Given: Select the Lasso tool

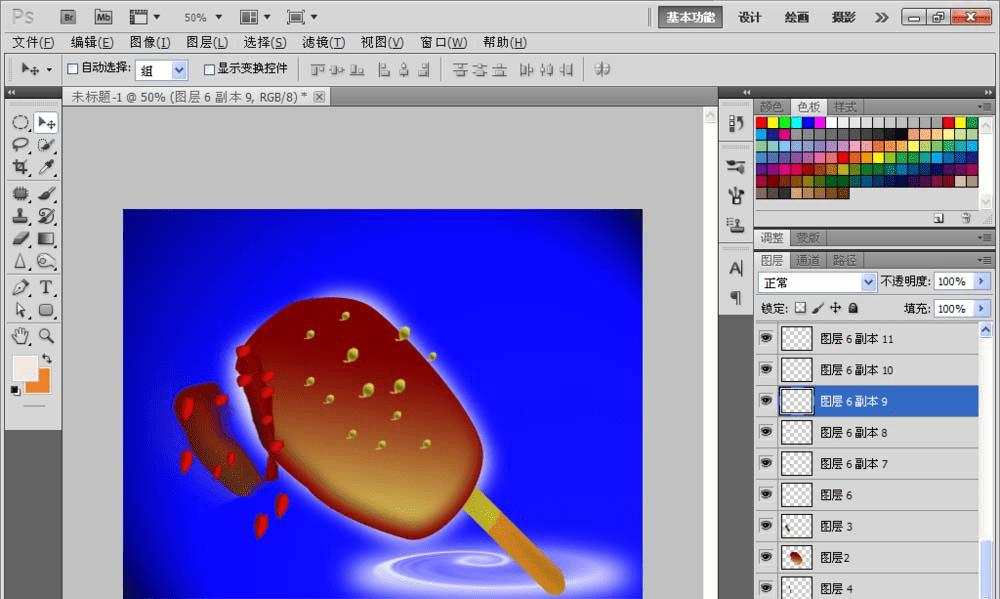Looking at the screenshot, I should [x=20, y=145].
